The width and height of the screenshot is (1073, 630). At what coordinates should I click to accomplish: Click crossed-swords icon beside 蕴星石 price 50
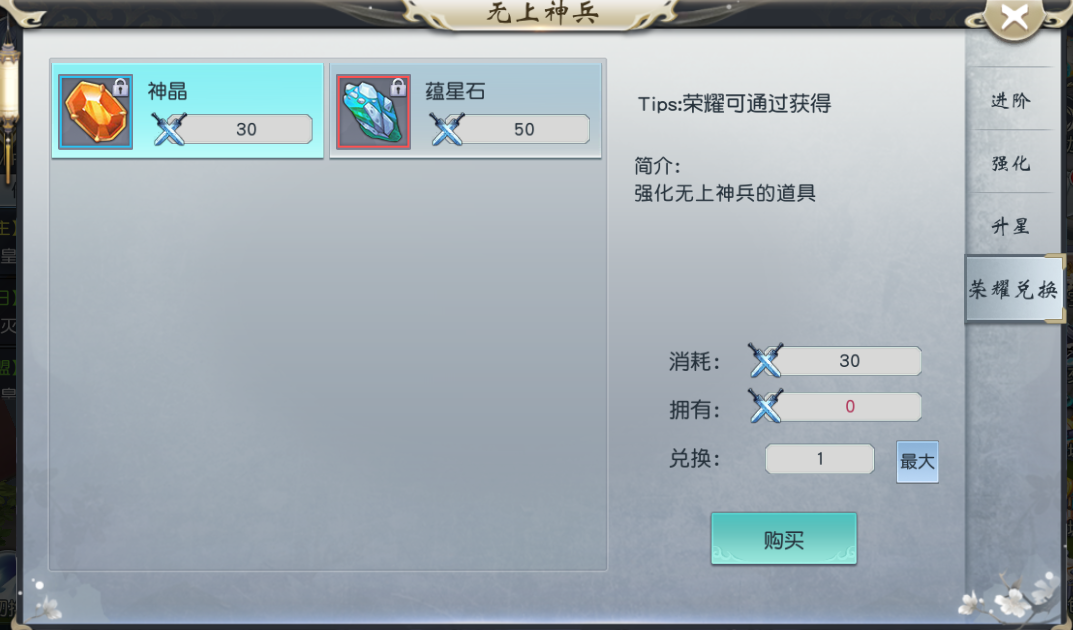click(x=446, y=129)
